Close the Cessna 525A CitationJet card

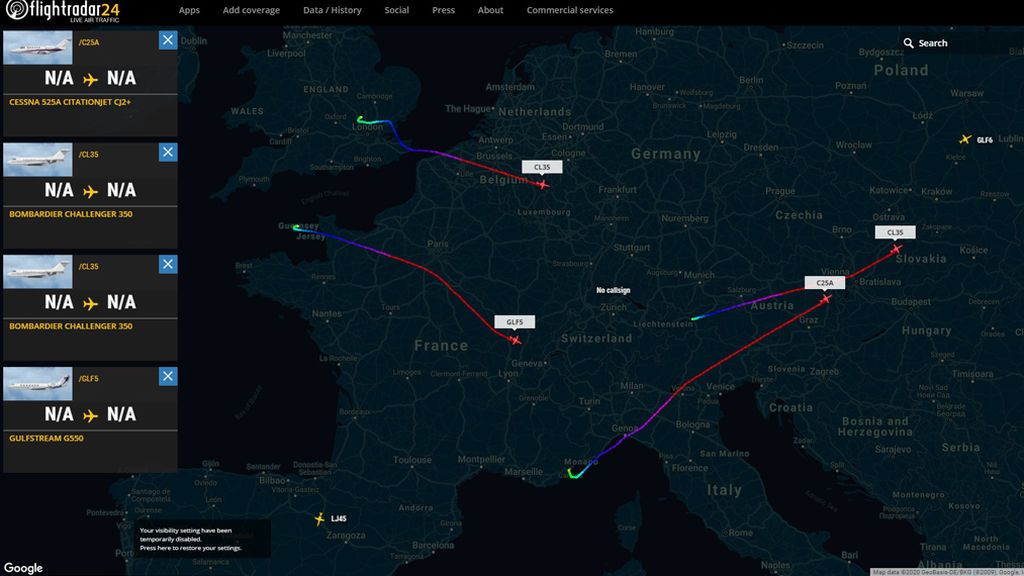(168, 40)
